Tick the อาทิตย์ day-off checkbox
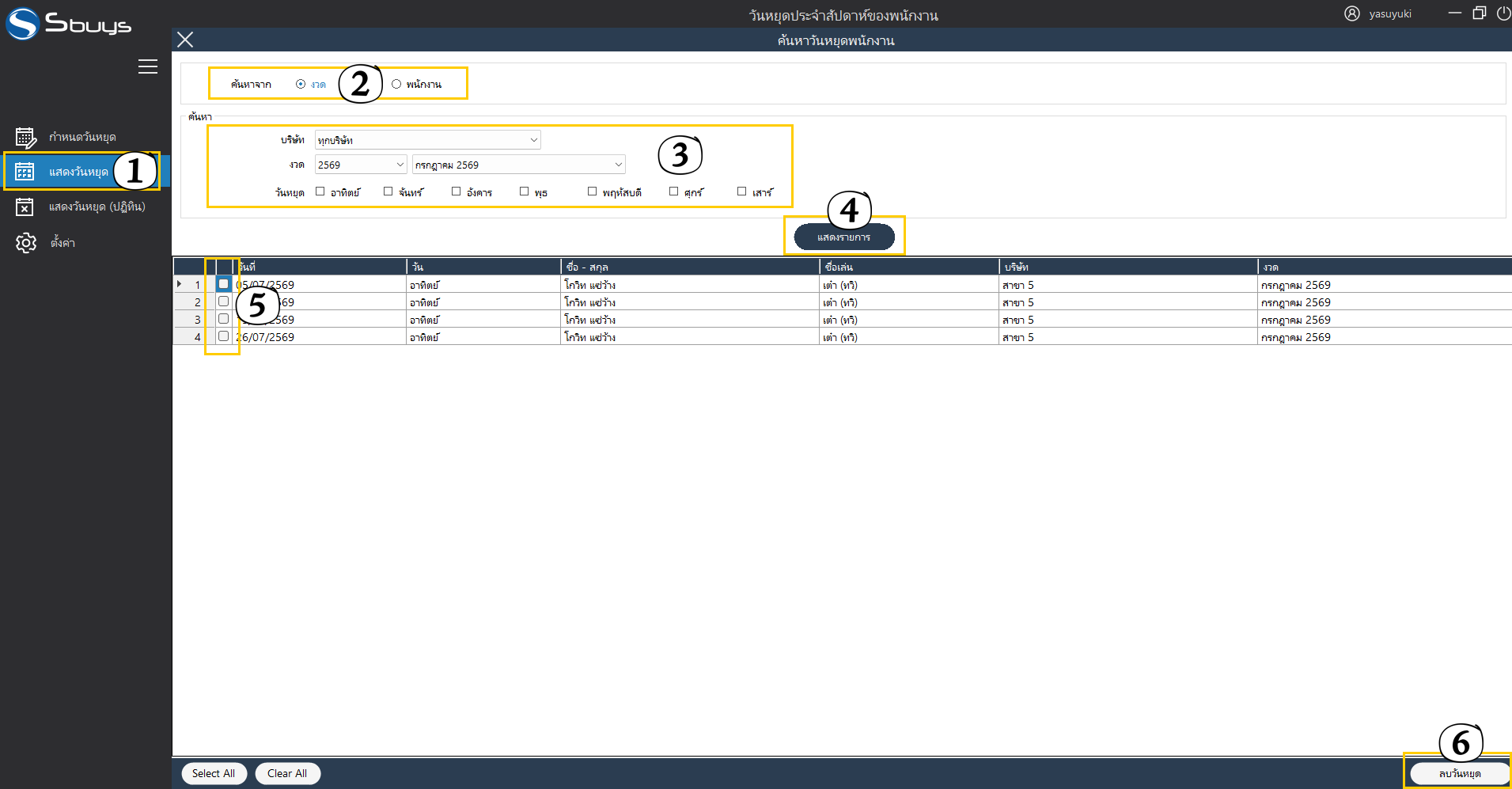 [x=320, y=192]
